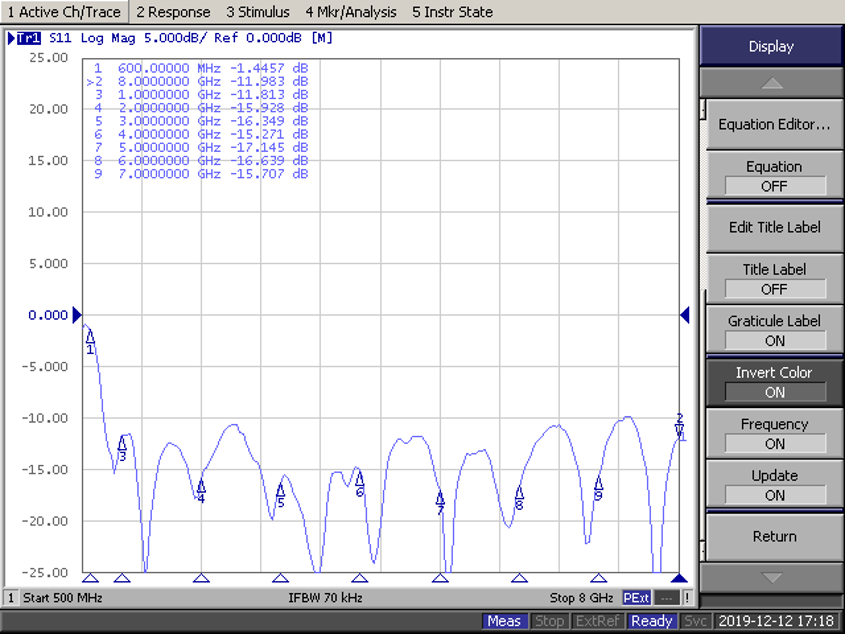
Task: Click the softkey menu down arrow
Action: 771,577
